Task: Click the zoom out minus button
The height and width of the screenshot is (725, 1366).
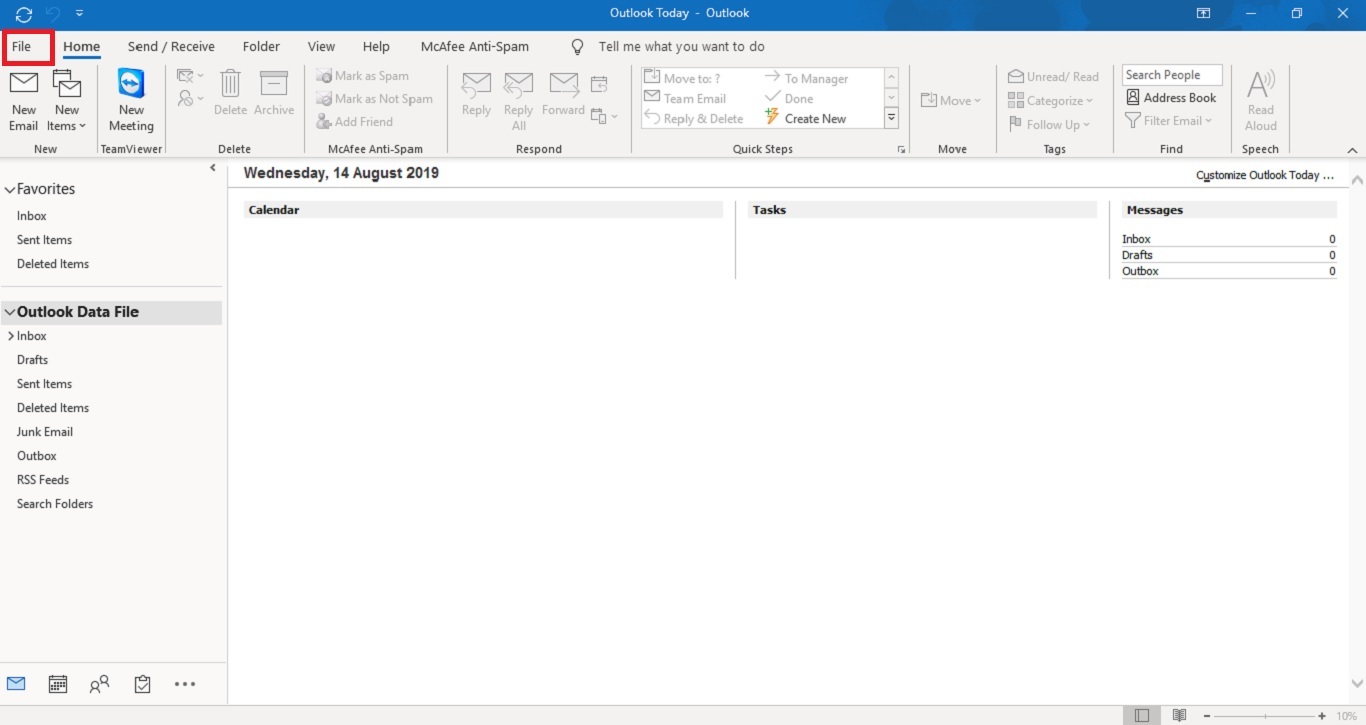Action: (x=1207, y=716)
